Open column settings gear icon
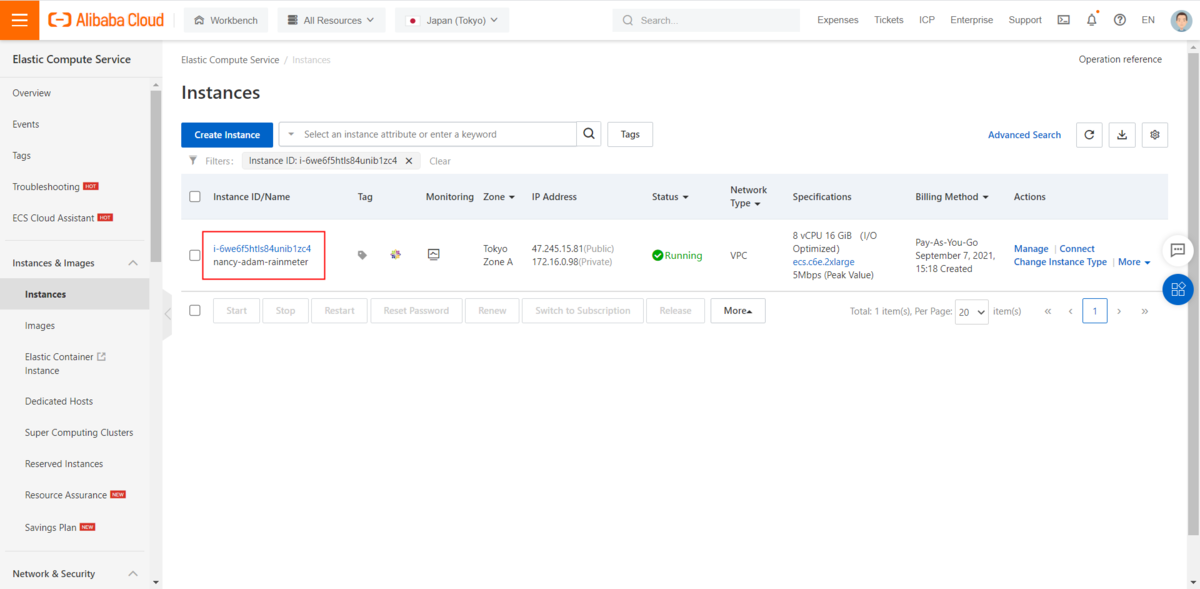The width and height of the screenshot is (1200, 589). [x=1155, y=135]
